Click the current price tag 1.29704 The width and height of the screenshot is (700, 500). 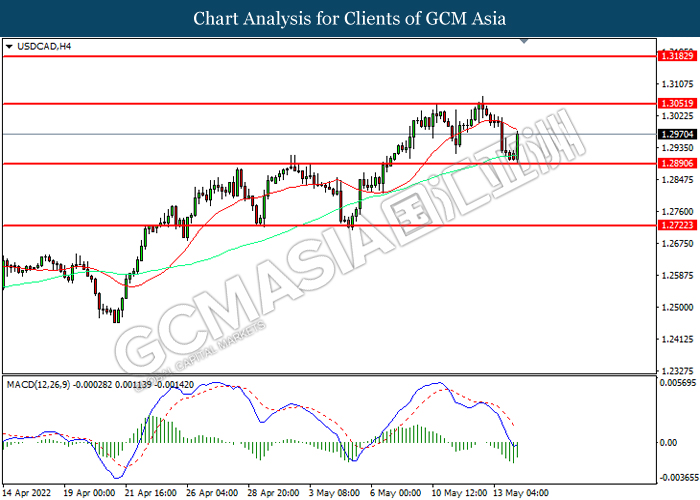677,134
